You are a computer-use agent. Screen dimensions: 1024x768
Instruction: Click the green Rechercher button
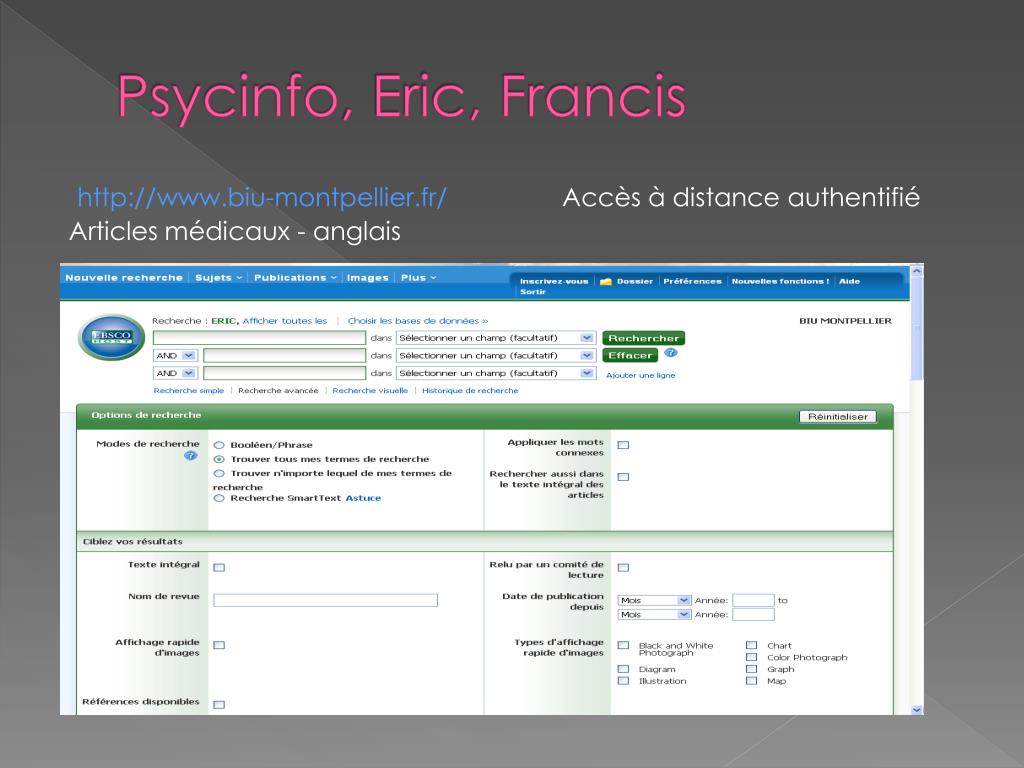643,338
